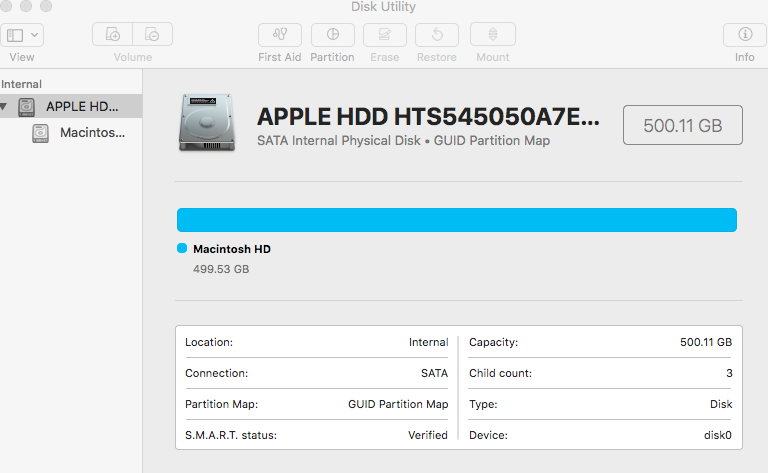
Task: Click the blue Macintosh HD usage bar
Action: [x=456, y=220]
